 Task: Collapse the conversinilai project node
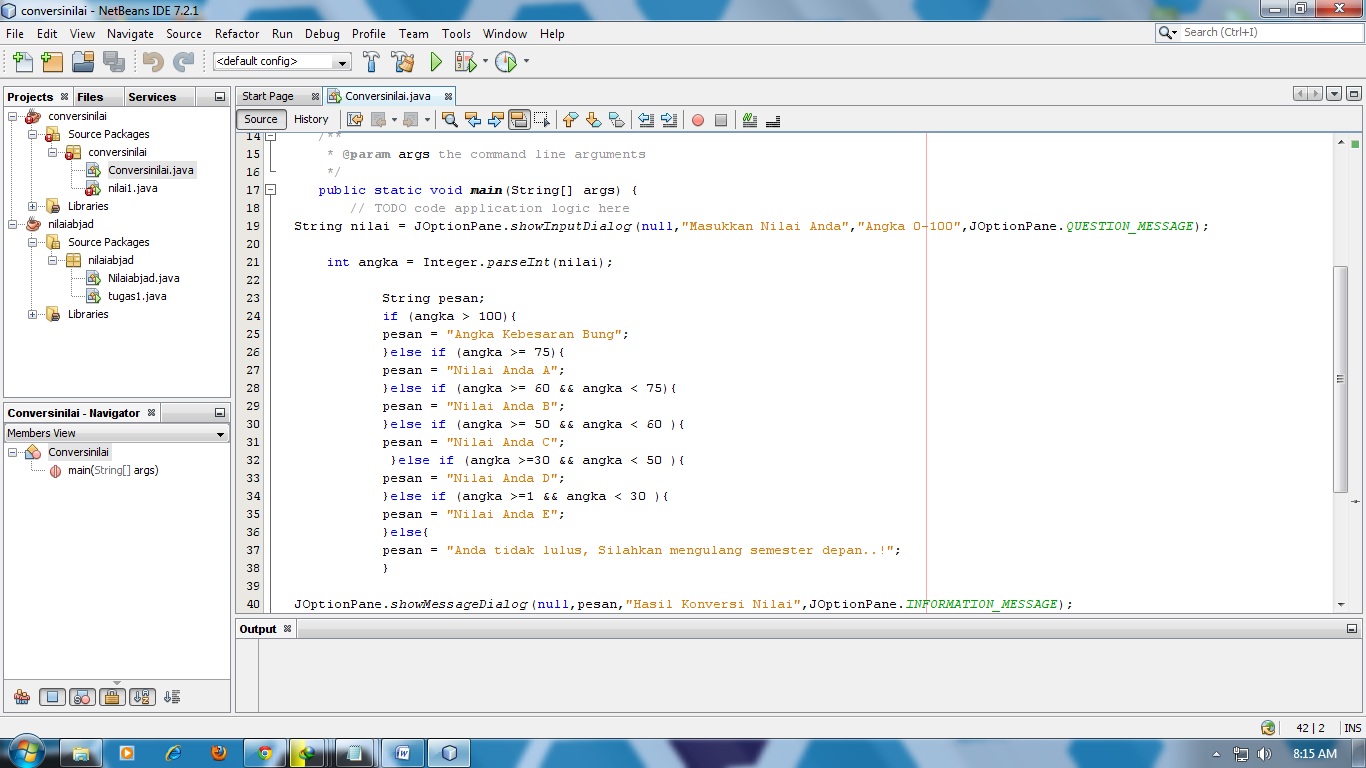tap(14, 116)
